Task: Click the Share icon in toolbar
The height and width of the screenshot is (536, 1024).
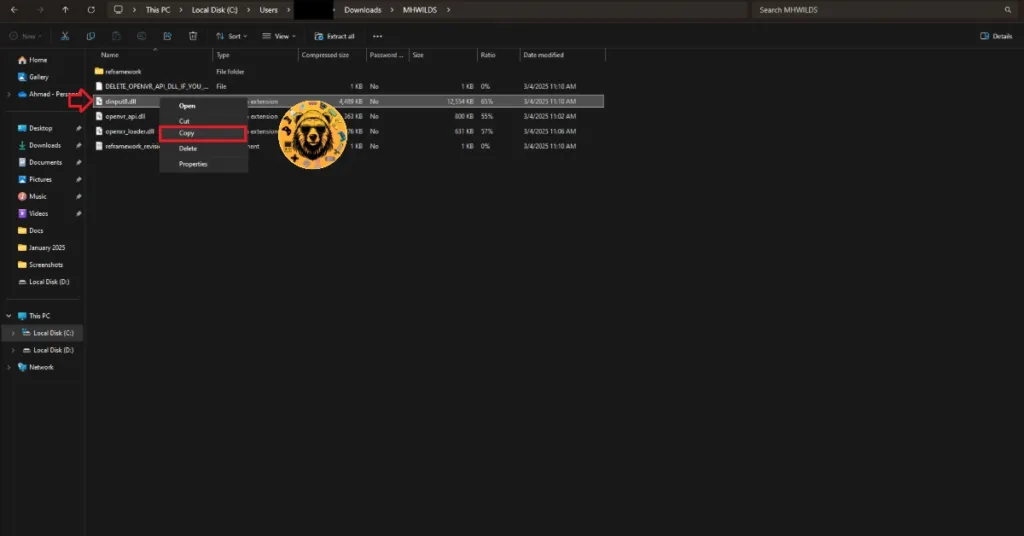Action: tap(166, 36)
